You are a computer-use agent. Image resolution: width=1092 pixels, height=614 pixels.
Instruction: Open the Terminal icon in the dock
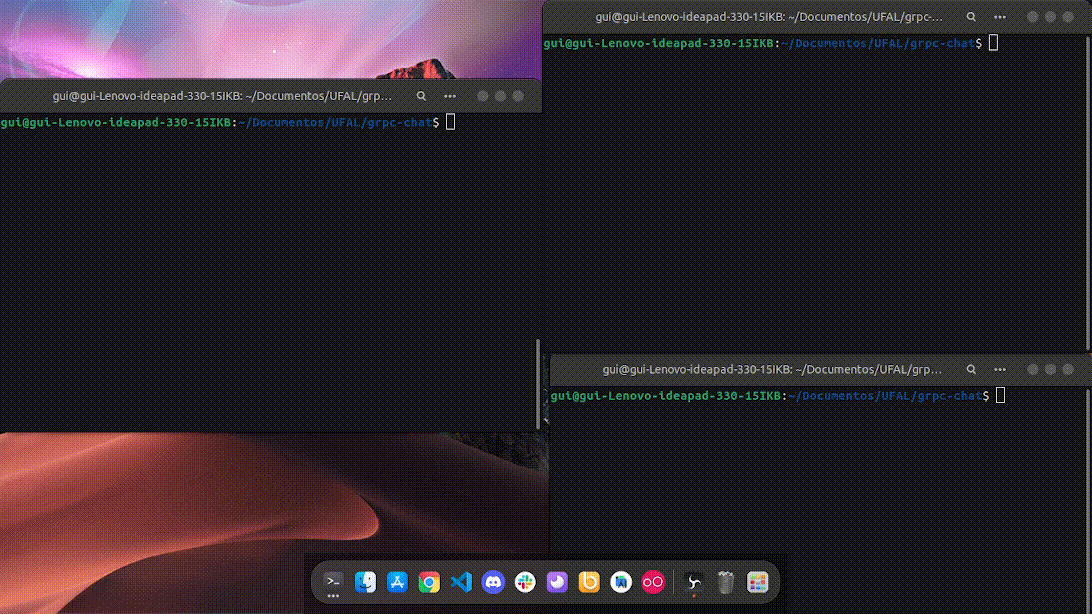coord(334,582)
